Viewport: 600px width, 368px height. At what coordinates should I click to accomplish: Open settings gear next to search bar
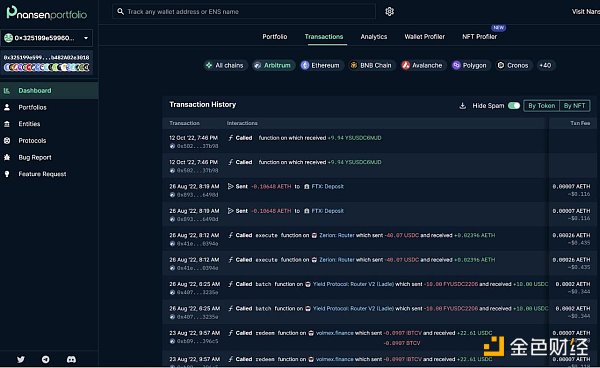[x=389, y=11]
